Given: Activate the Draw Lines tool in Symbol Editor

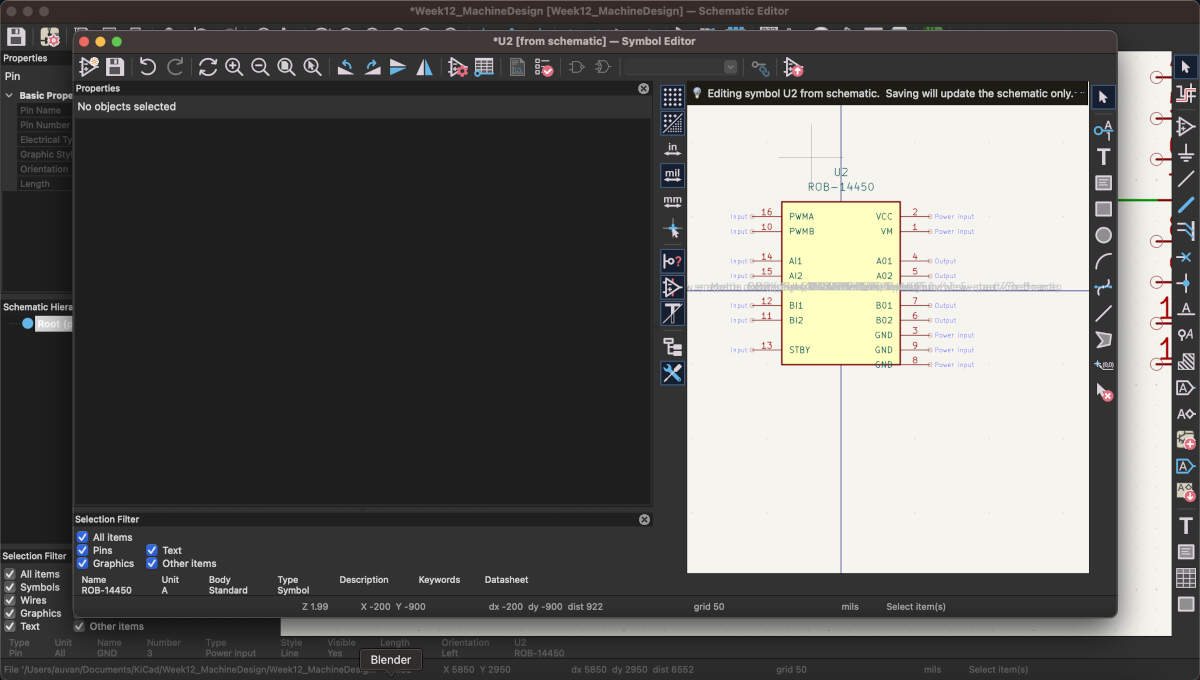Looking at the screenshot, I should [x=1103, y=314].
